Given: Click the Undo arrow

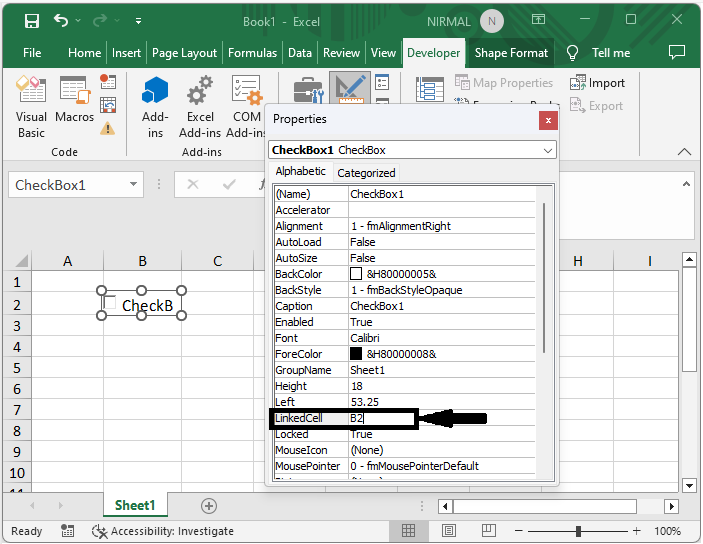Looking at the screenshot, I should (x=61, y=21).
